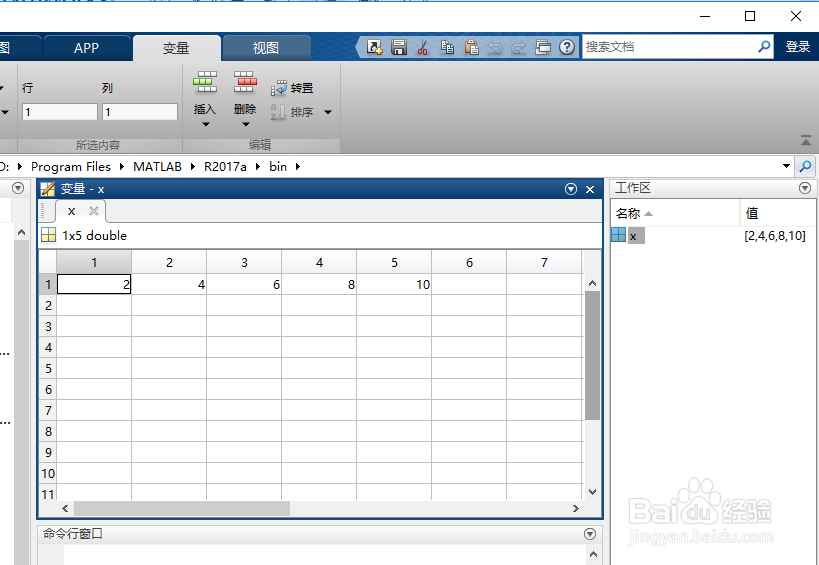819x565 pixels.
Task: Select the [2,4,6,8,10] value in workspace
Action: pos(775,236)
